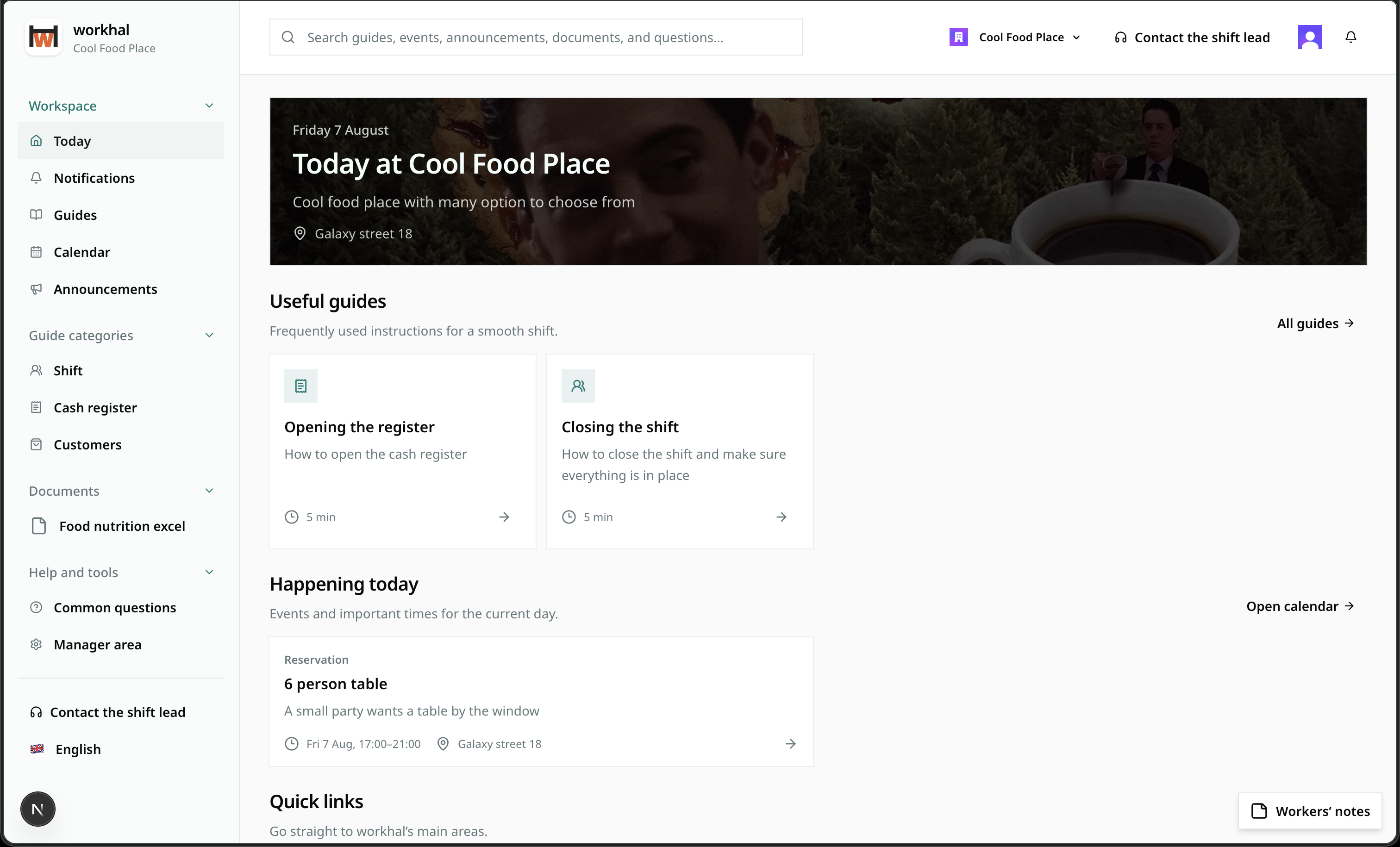
Task: Focus the search guides input field
Action: pos(535,37)
